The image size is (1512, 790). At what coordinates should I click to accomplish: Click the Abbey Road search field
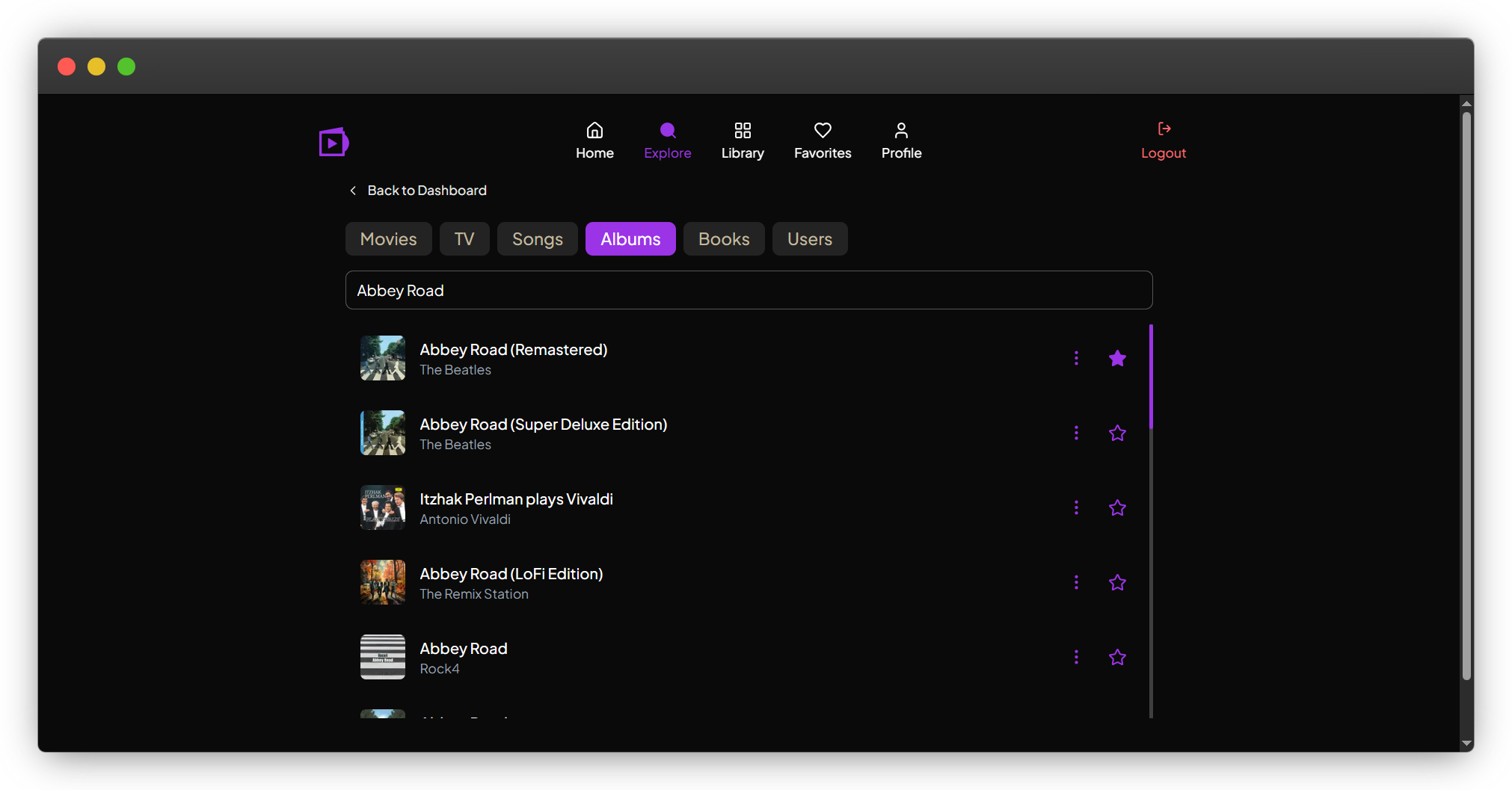[x=749, y=290]
